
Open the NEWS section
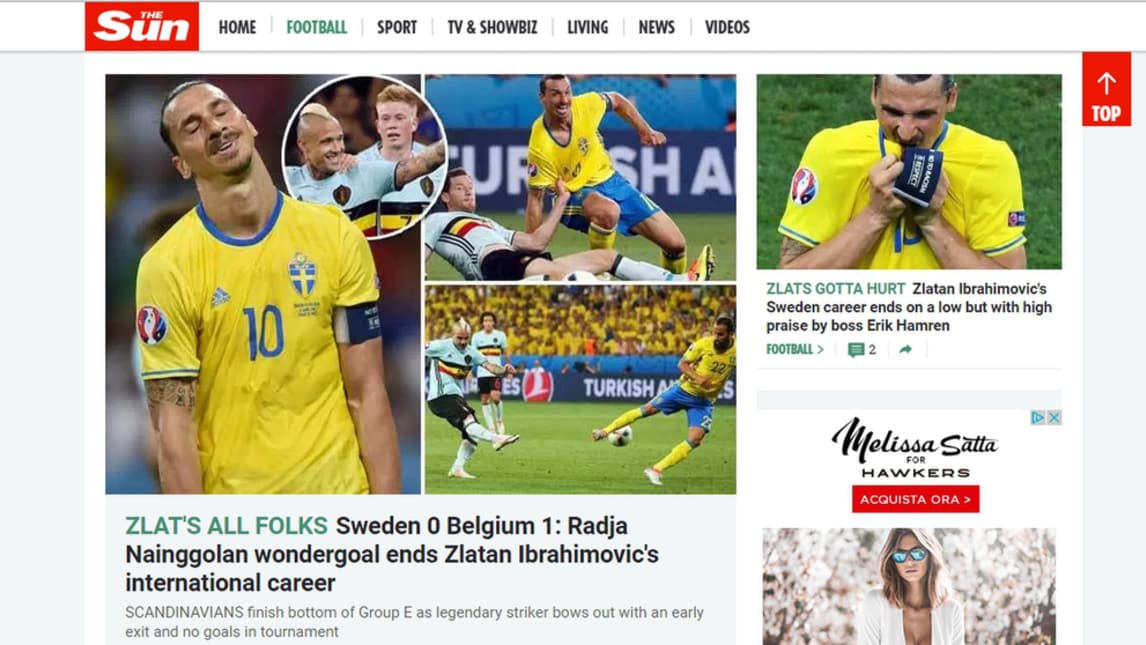pos(656,28)
